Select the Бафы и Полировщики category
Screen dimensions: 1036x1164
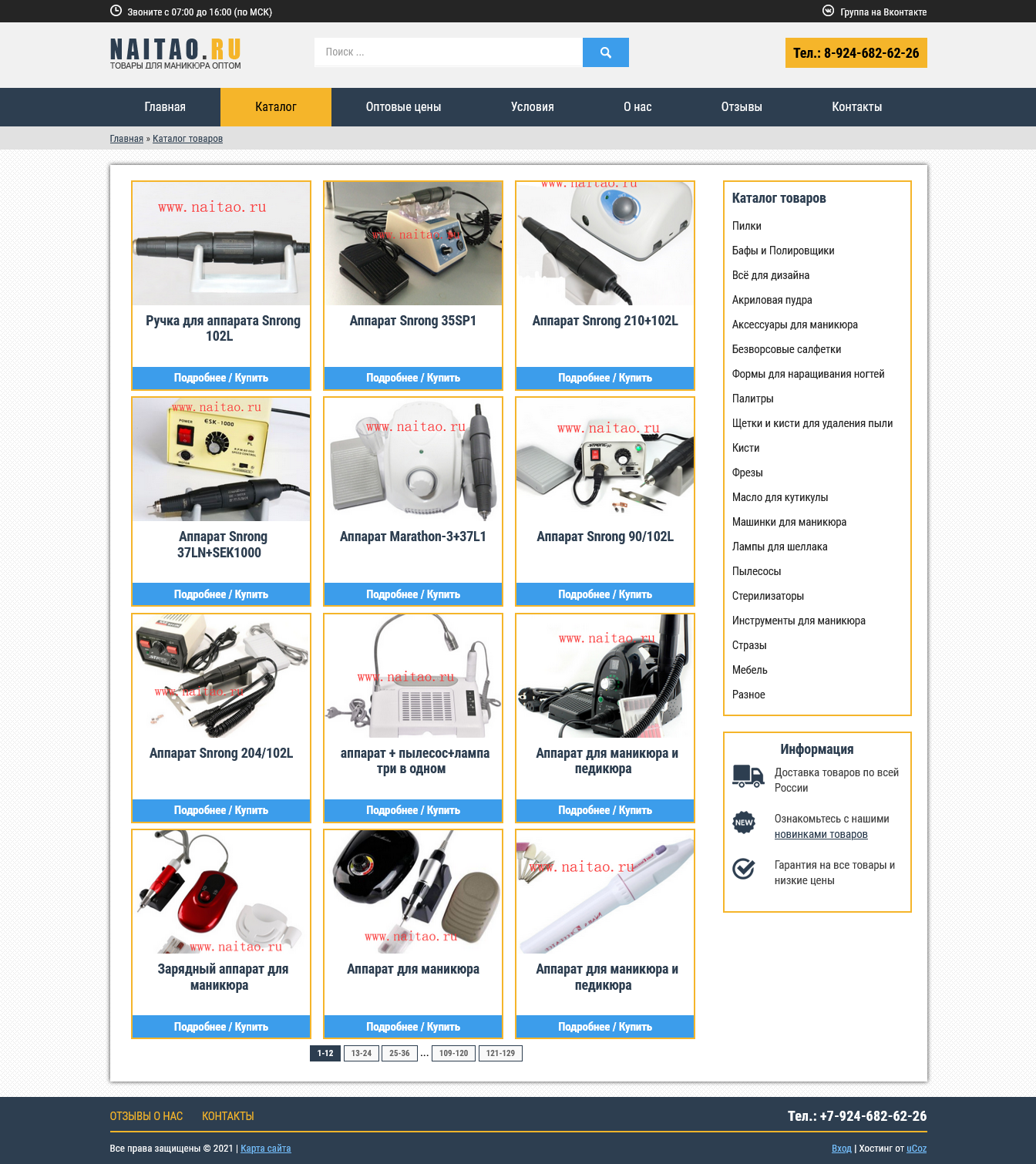[x=783, y=251]
